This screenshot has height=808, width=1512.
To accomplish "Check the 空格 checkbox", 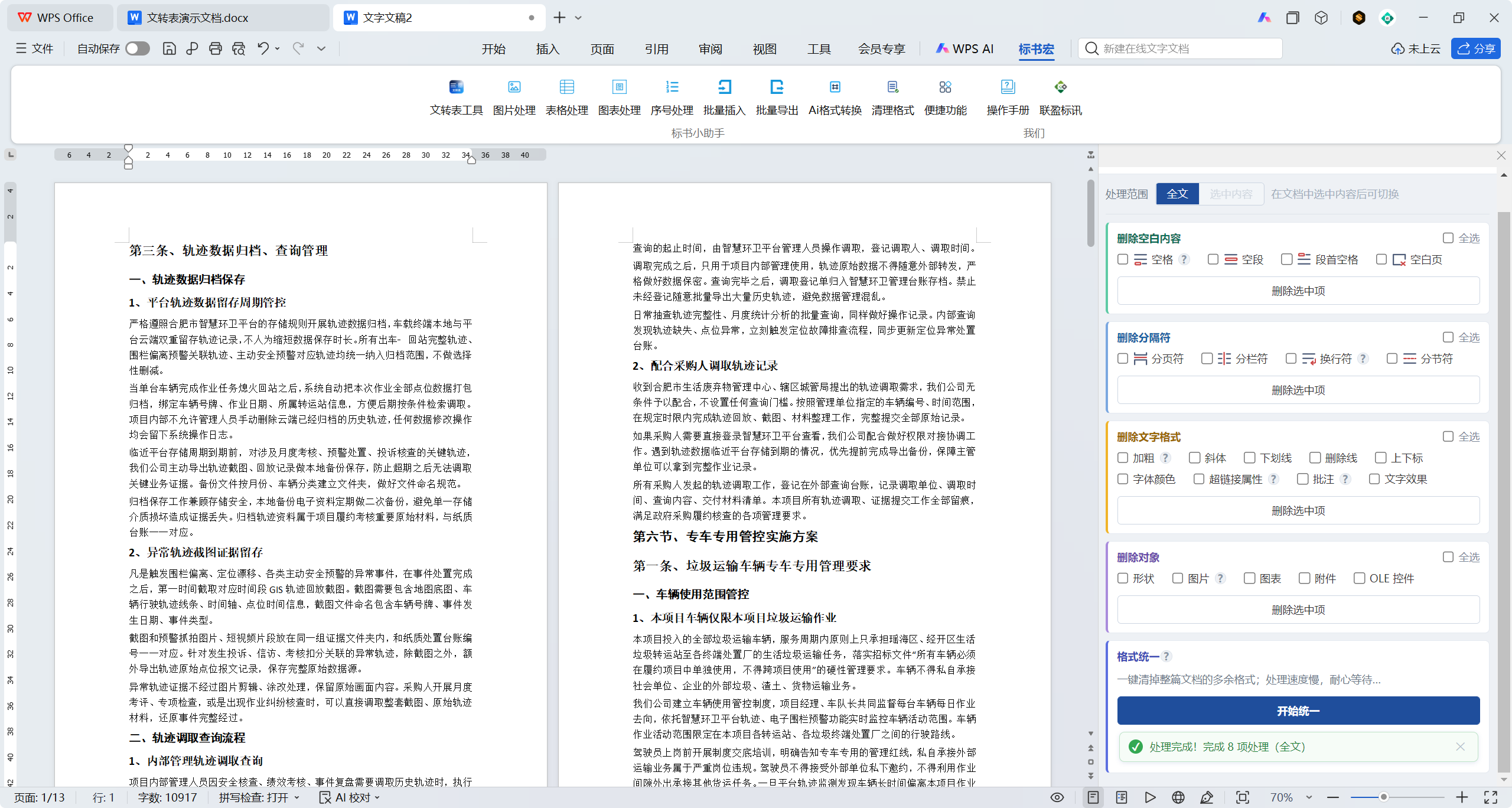I will pos(1123,259).
